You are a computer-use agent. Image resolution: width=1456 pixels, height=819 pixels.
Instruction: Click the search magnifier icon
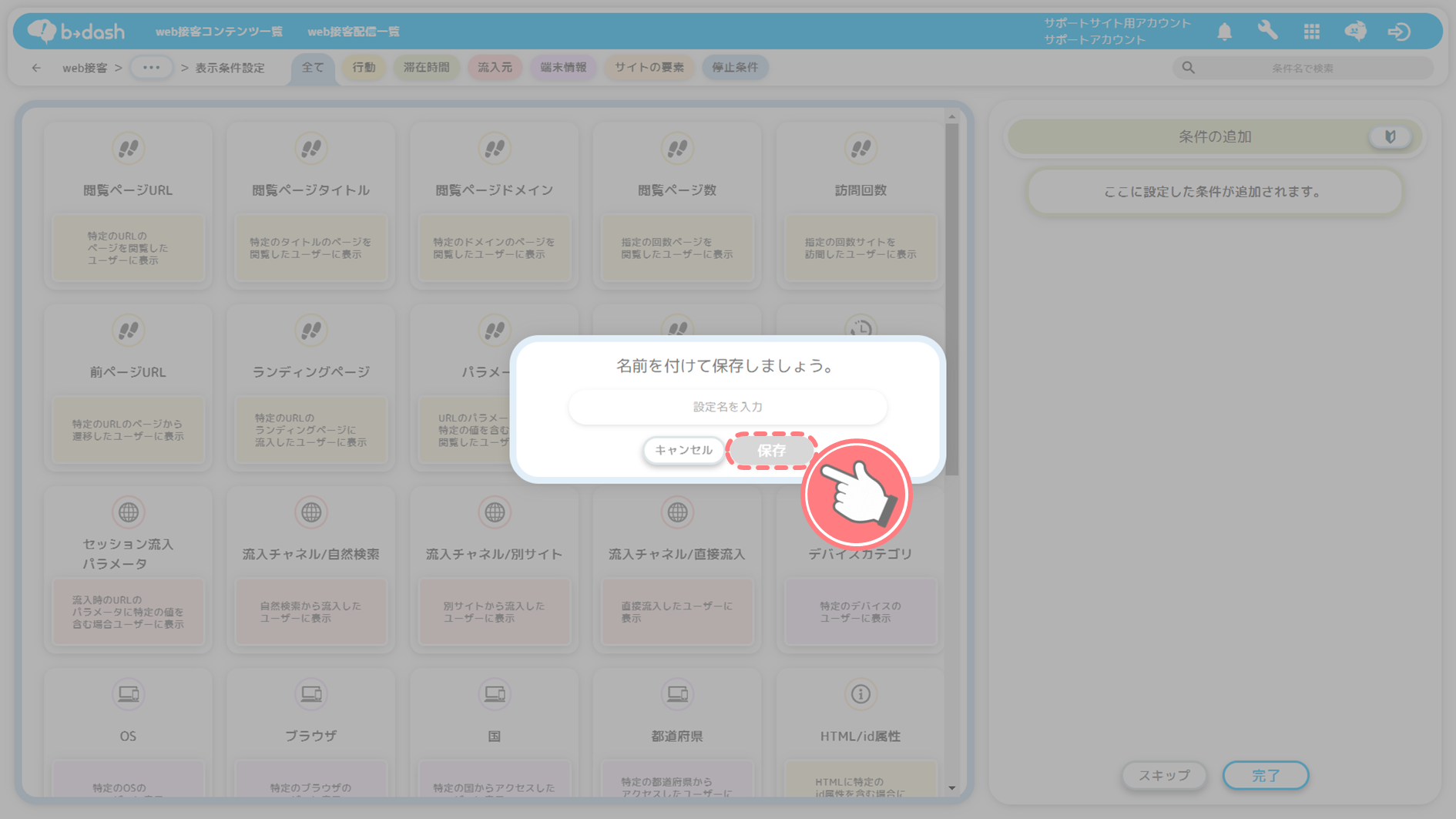tap(1189, 68)
